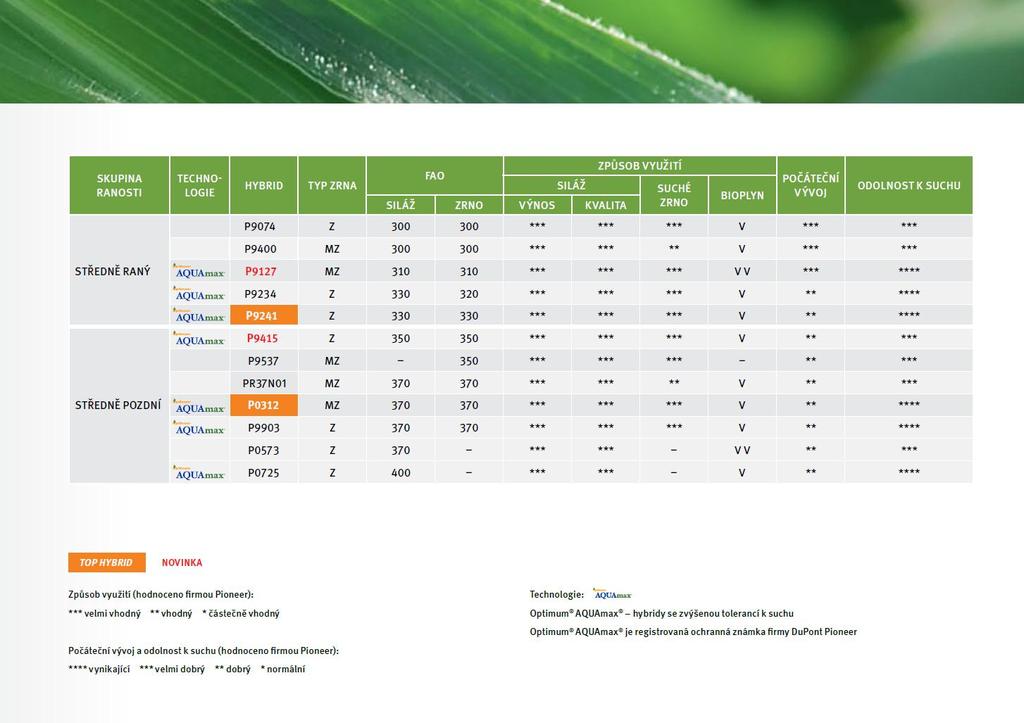The width and height of the screenshot is (1024, 723).
Task: Click hybrid name P9400
Action: [x=261, y=249]
